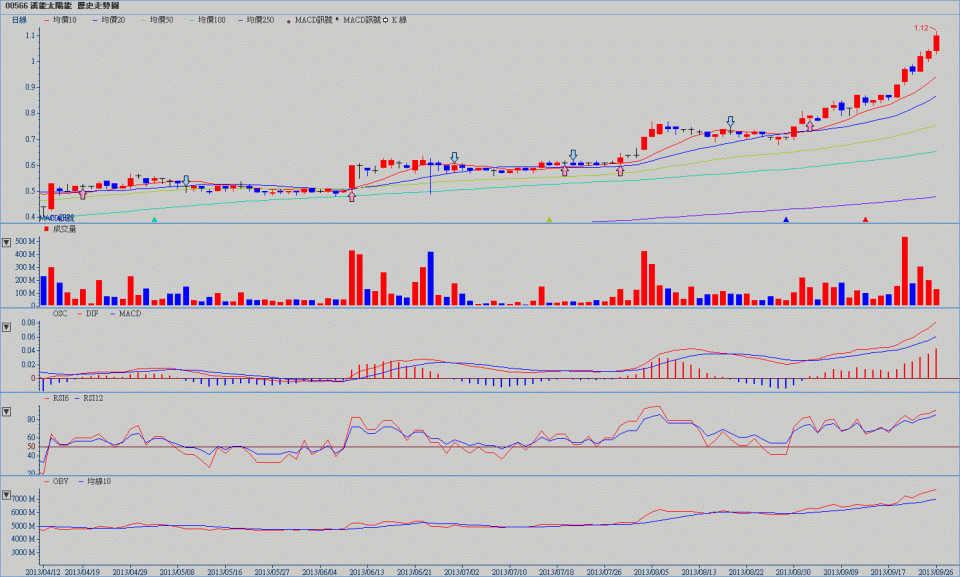The width and height of the screenshot is (960, 577).
Task: Click the yellow-green triangle marker near 2013/07/18
Action: 549,219
